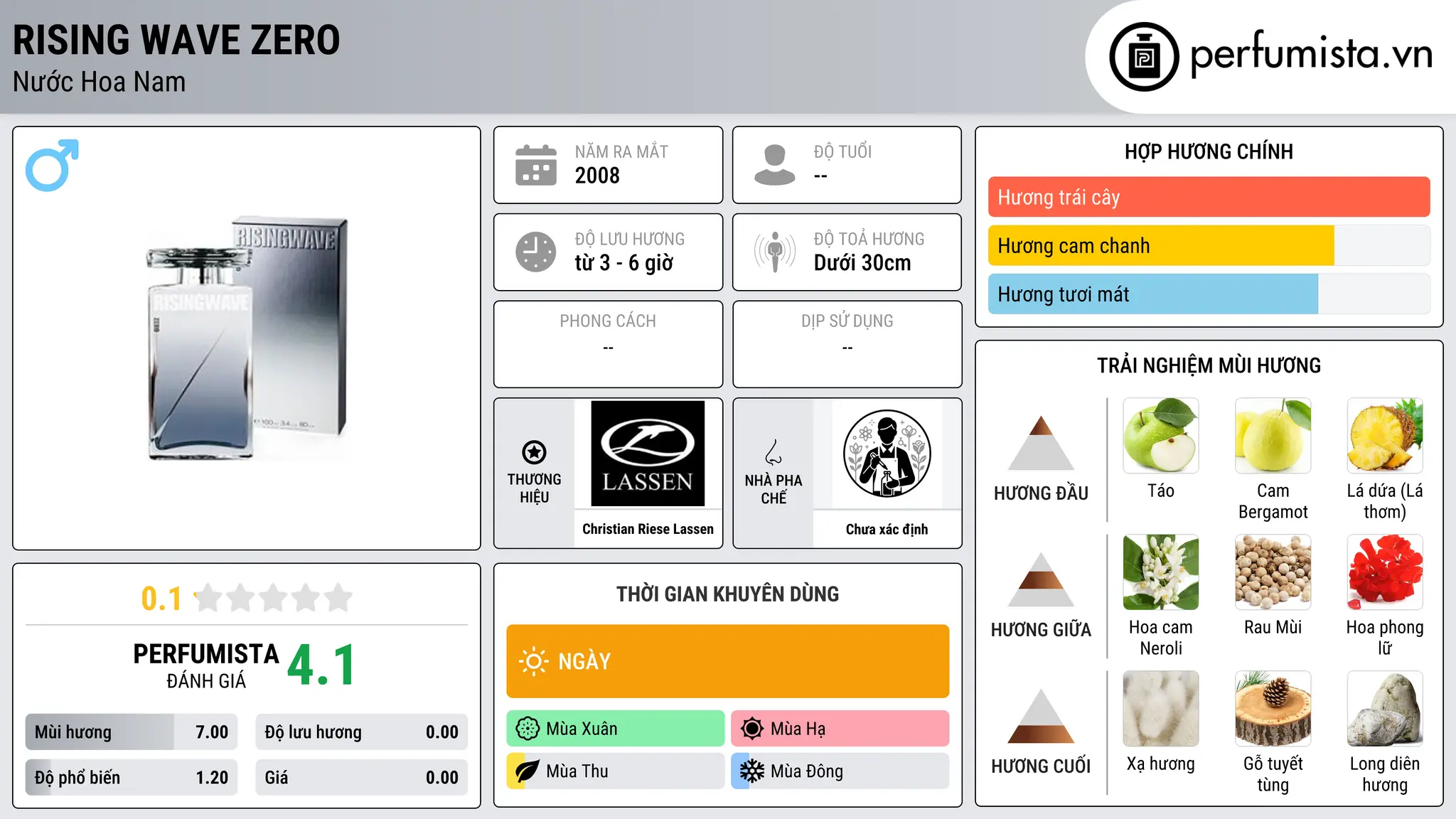Click the leaf icon beside Mùa Thu
The width and height of the screenshot is (1456, 819).
528,771
